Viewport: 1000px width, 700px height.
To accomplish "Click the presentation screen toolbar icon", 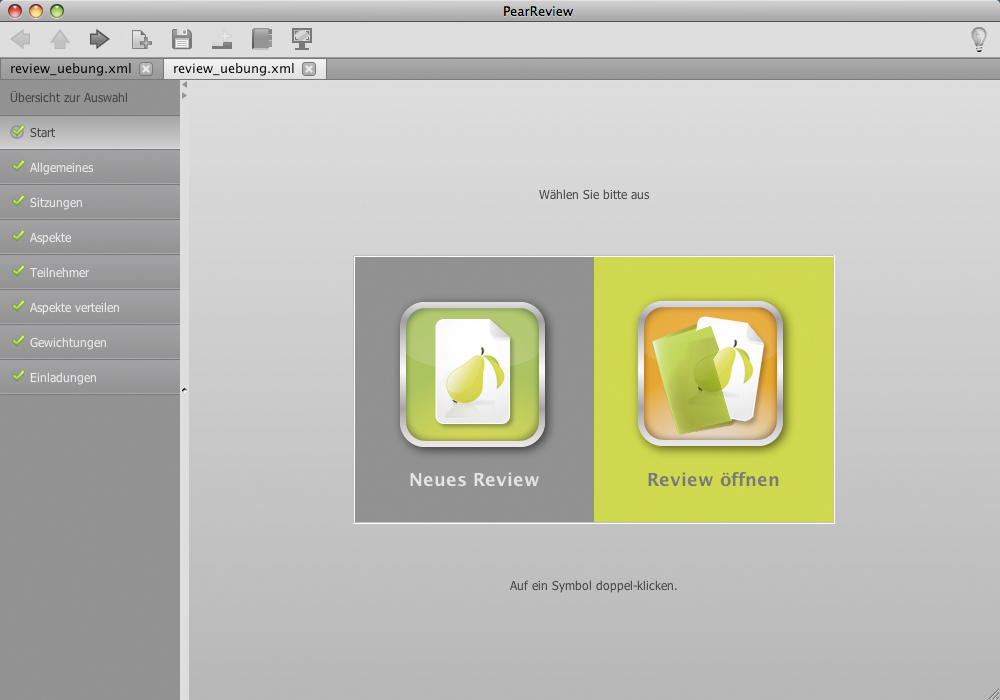I will coord(302,39).
